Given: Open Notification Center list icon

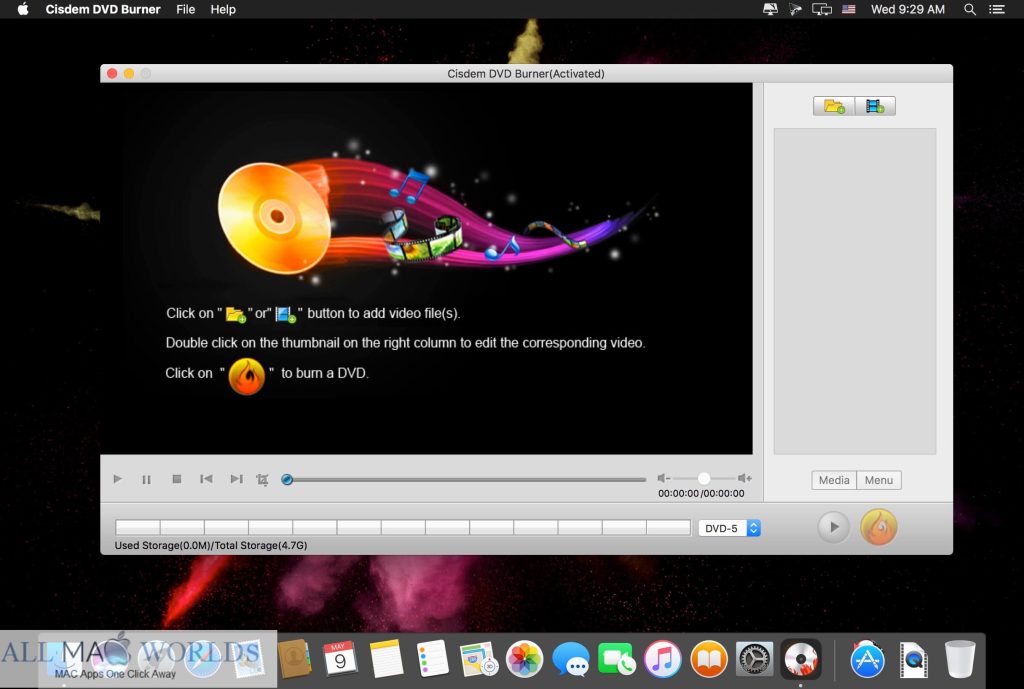Looking at the screenshot, I should [997, 9].
